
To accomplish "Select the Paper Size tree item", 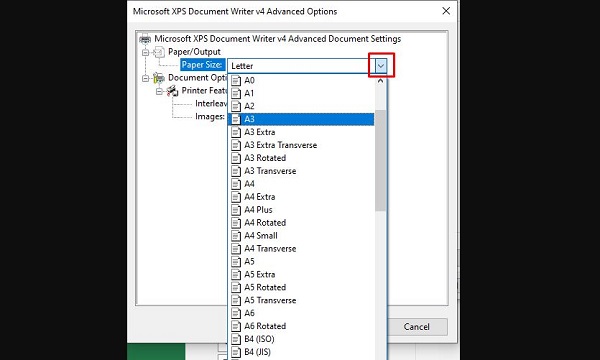I will (202, 65).
